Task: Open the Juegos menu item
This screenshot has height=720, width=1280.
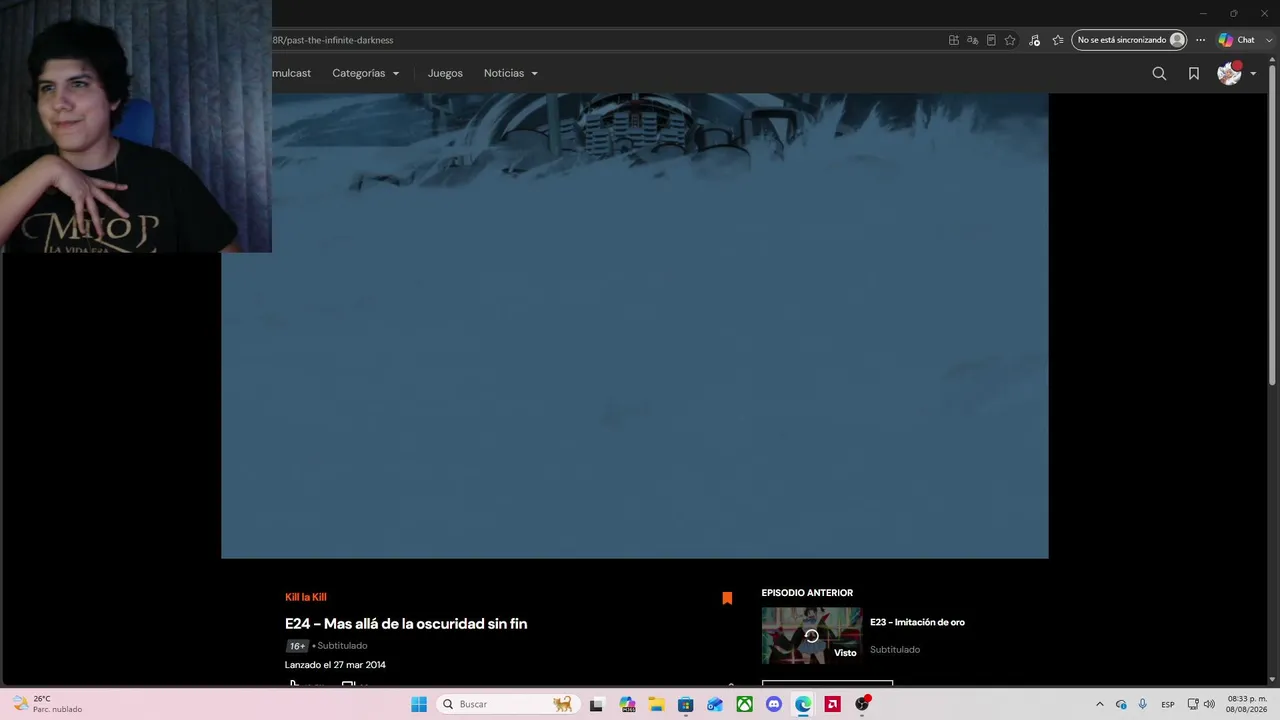Action: click(445, 73)
